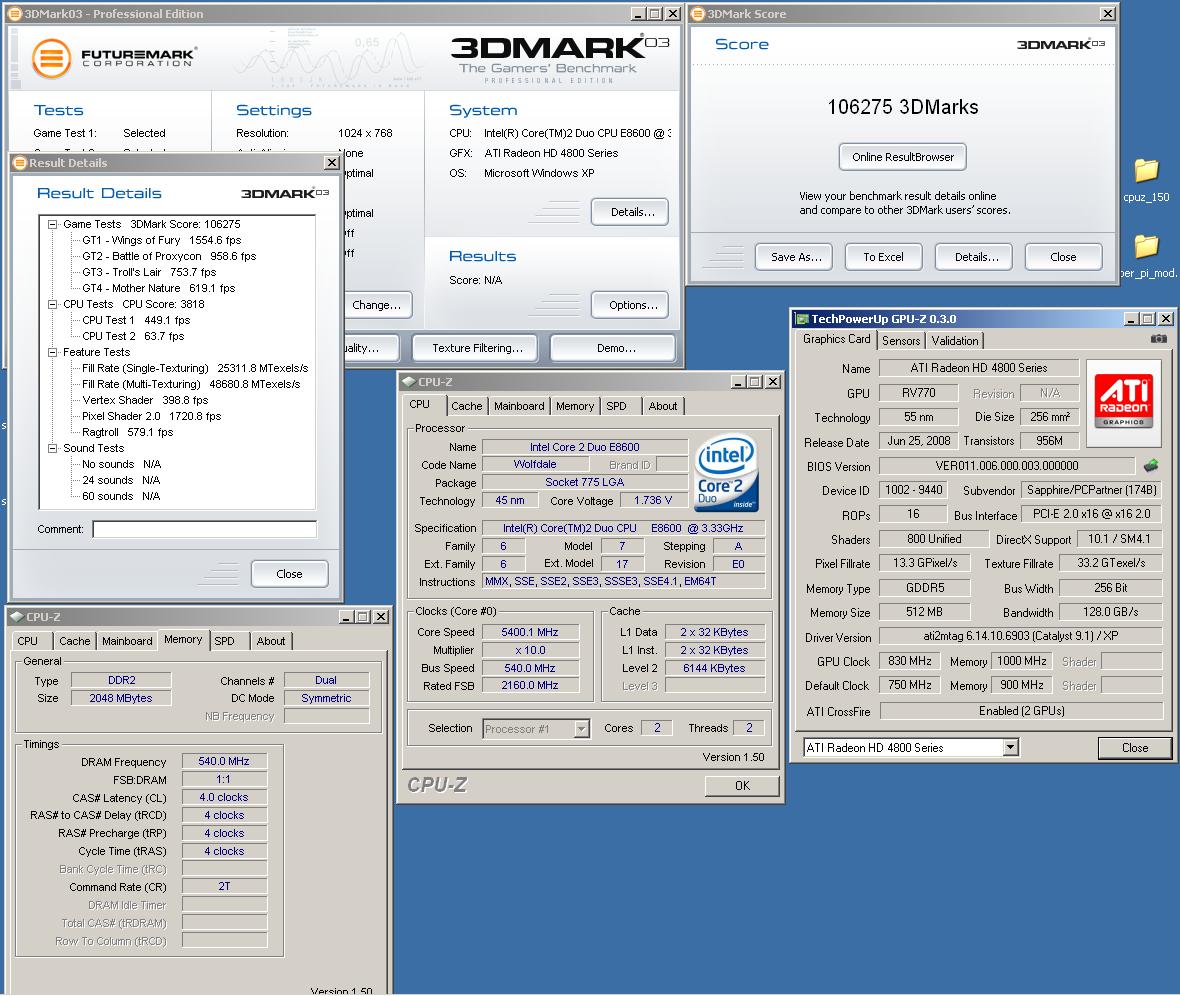Click the CPU-Z memory window title icon
The width and height of the screenshot is (1180, 996).
17,617
